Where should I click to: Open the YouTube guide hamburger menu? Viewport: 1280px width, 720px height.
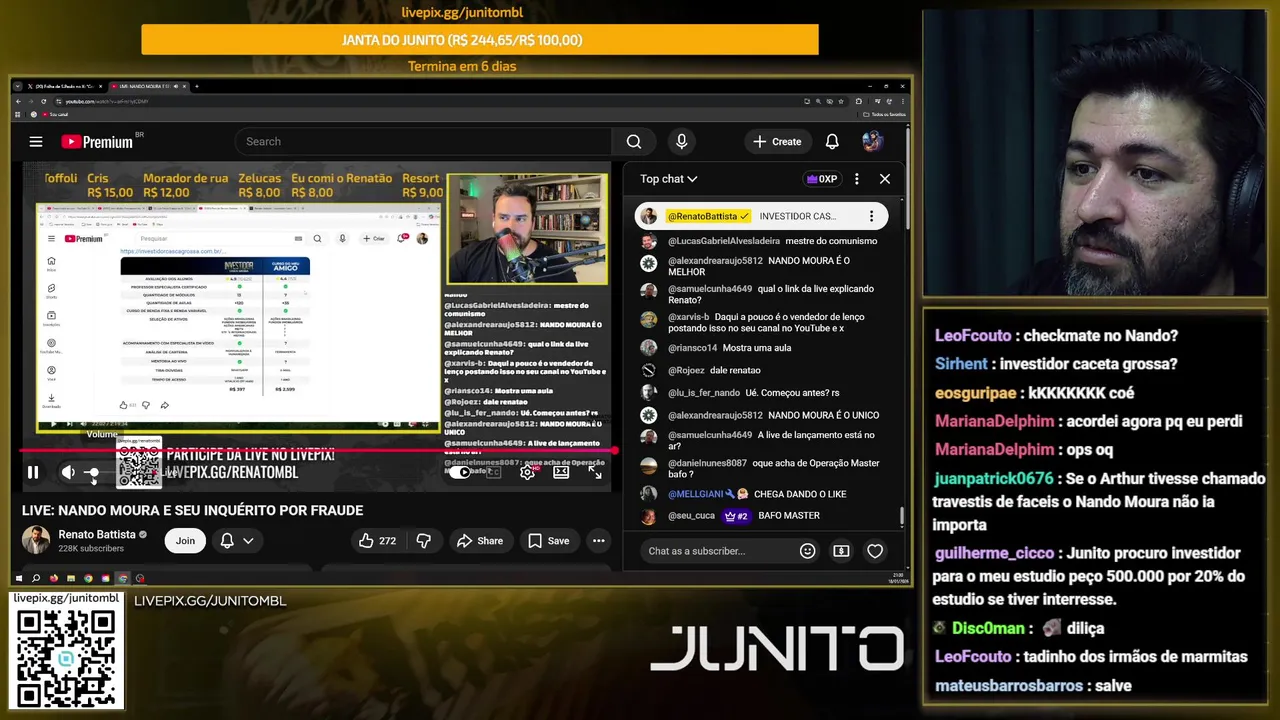click(36, 142)
